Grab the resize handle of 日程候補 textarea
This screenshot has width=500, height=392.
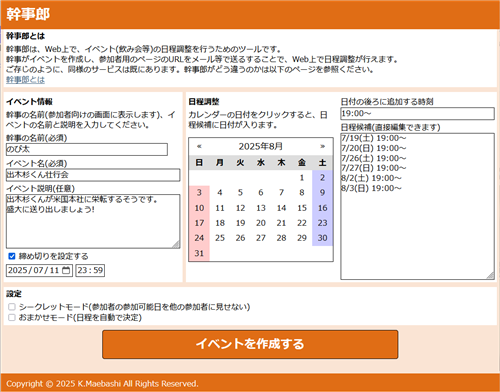[x=490, y=275]
